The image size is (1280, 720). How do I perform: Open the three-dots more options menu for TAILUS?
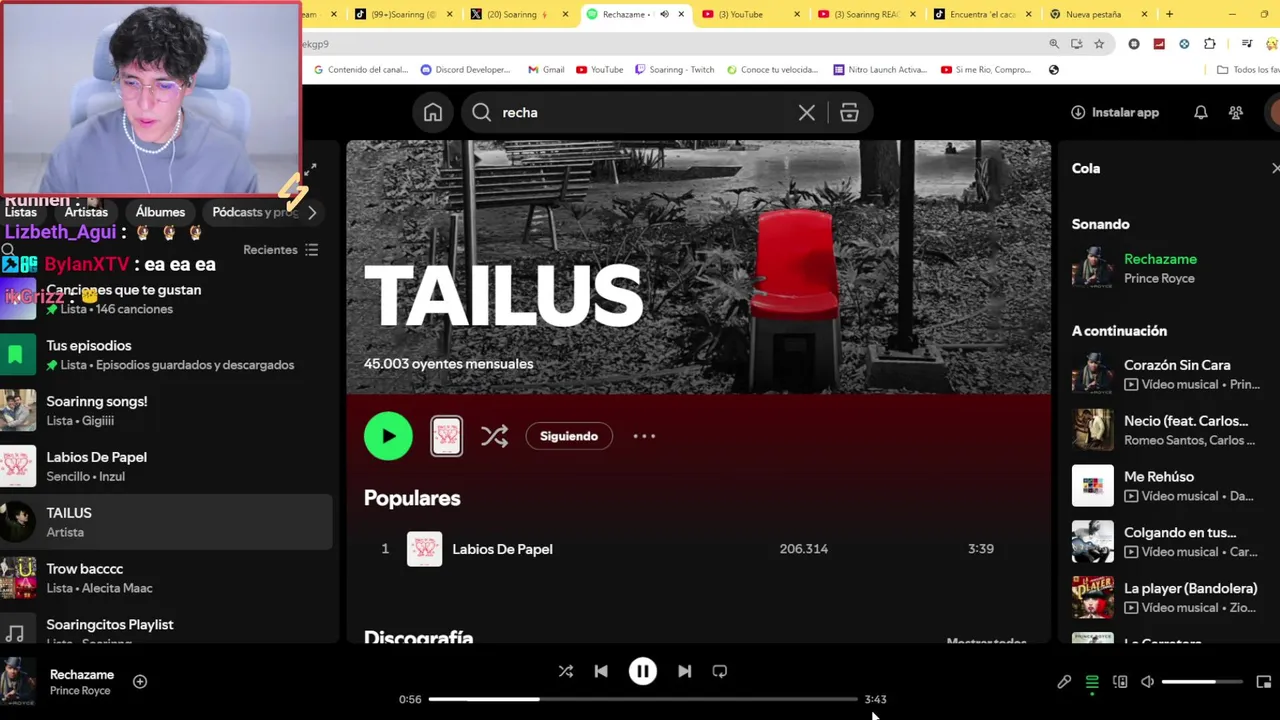644,436
